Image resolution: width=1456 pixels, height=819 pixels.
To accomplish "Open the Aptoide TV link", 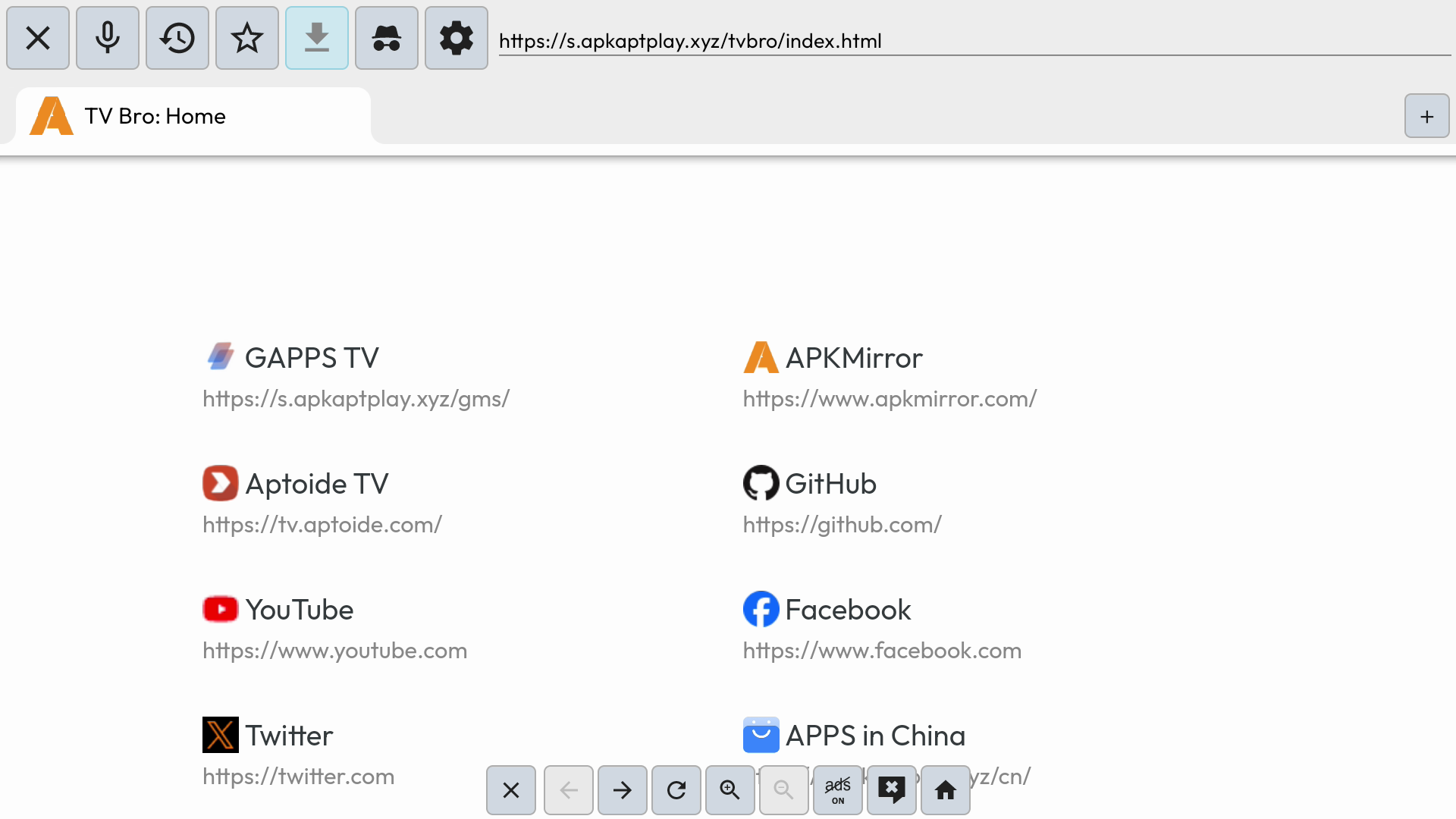I will pos(317,483).
